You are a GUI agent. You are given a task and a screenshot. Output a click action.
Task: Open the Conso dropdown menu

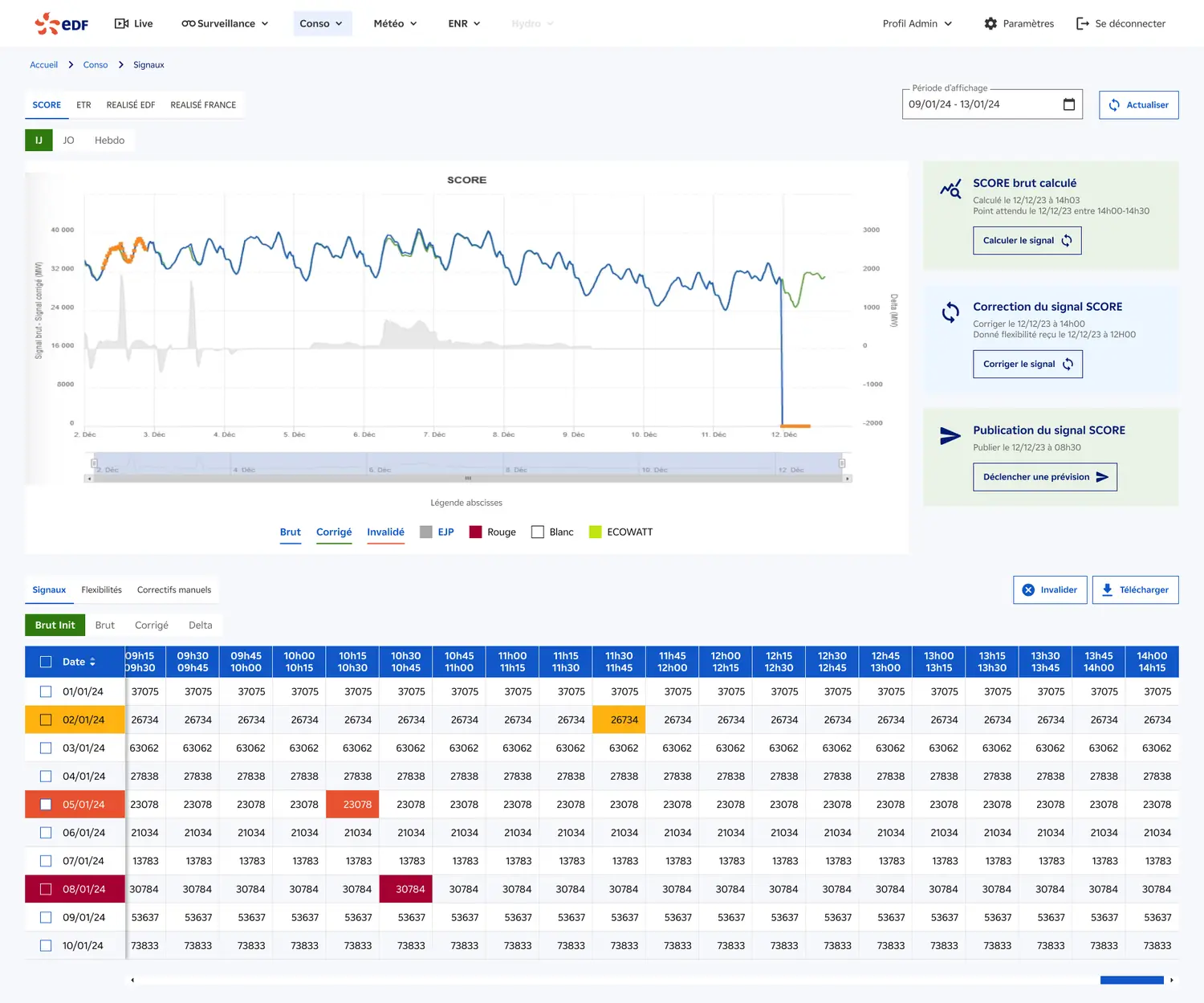pos(321,23)
